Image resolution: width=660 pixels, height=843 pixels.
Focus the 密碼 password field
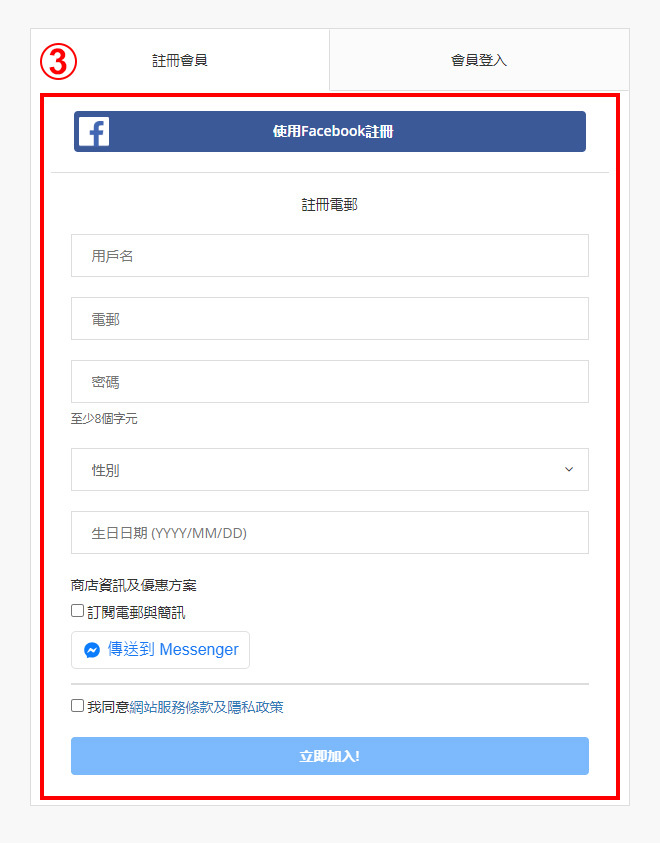[x=329, y=381]
